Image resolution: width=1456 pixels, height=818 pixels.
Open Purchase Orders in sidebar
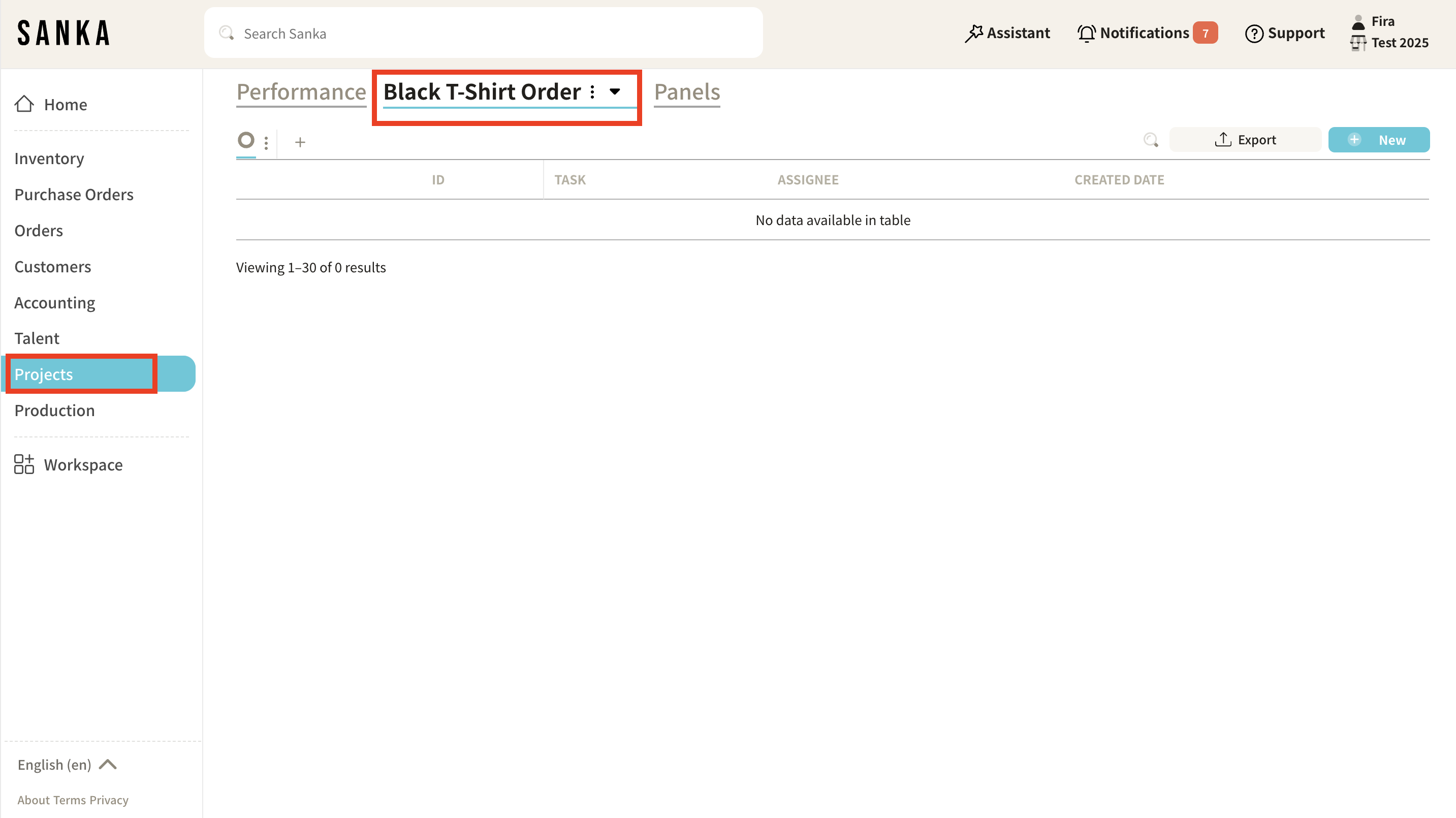(74, 195)
